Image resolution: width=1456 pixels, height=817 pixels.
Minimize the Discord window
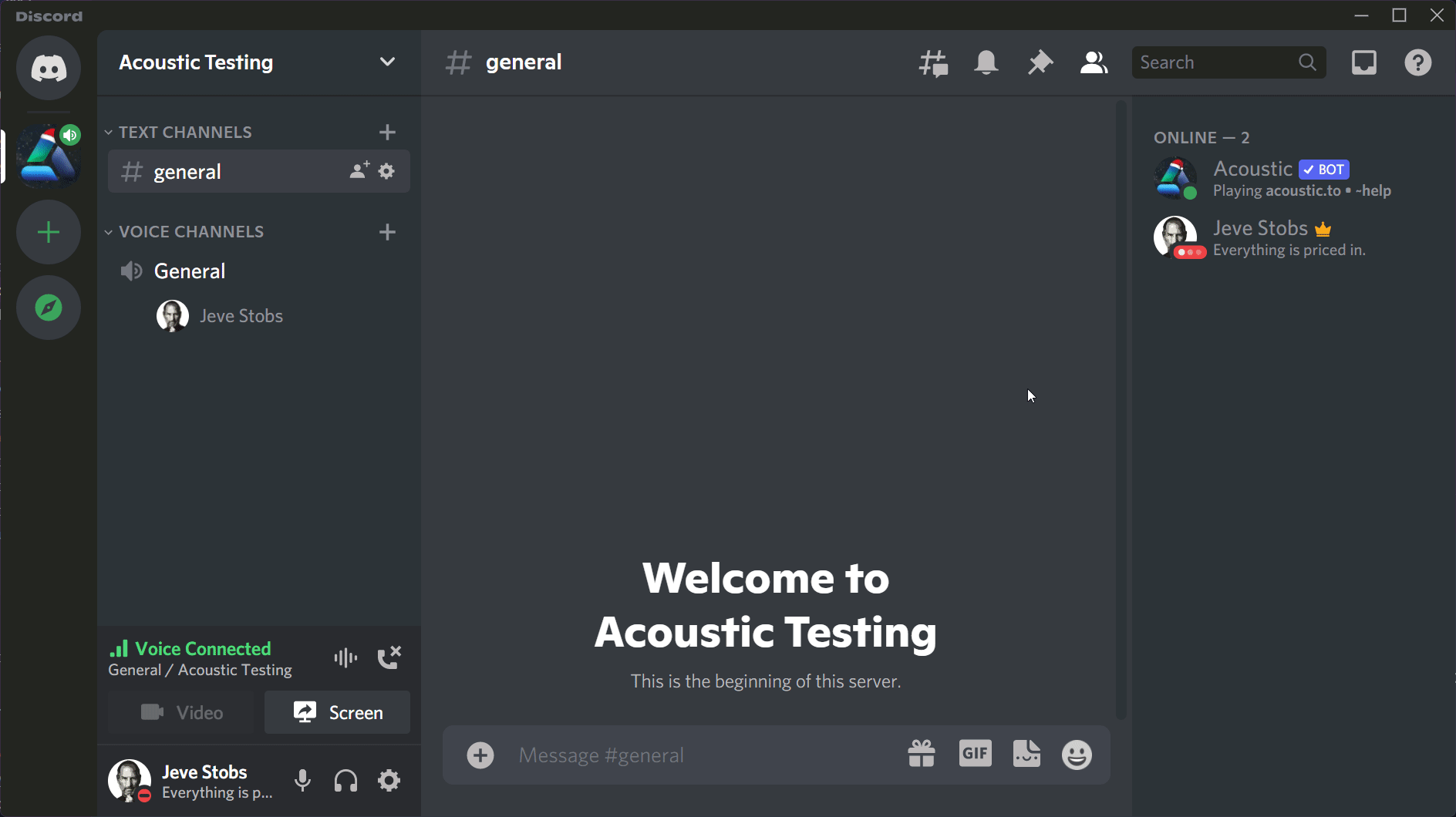[x=1362, y=15]
